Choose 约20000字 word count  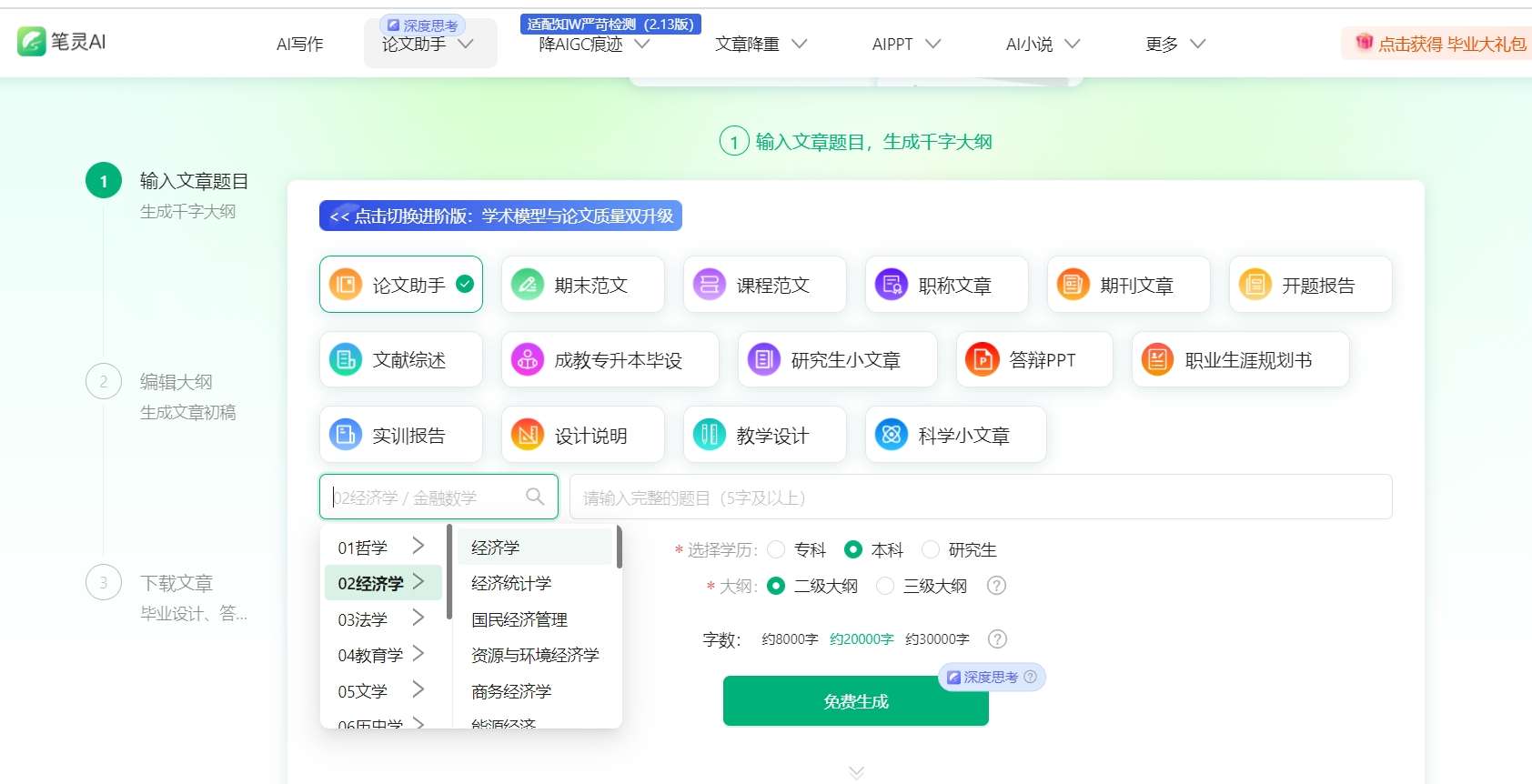pyautogui.click(x=862, y=639)
